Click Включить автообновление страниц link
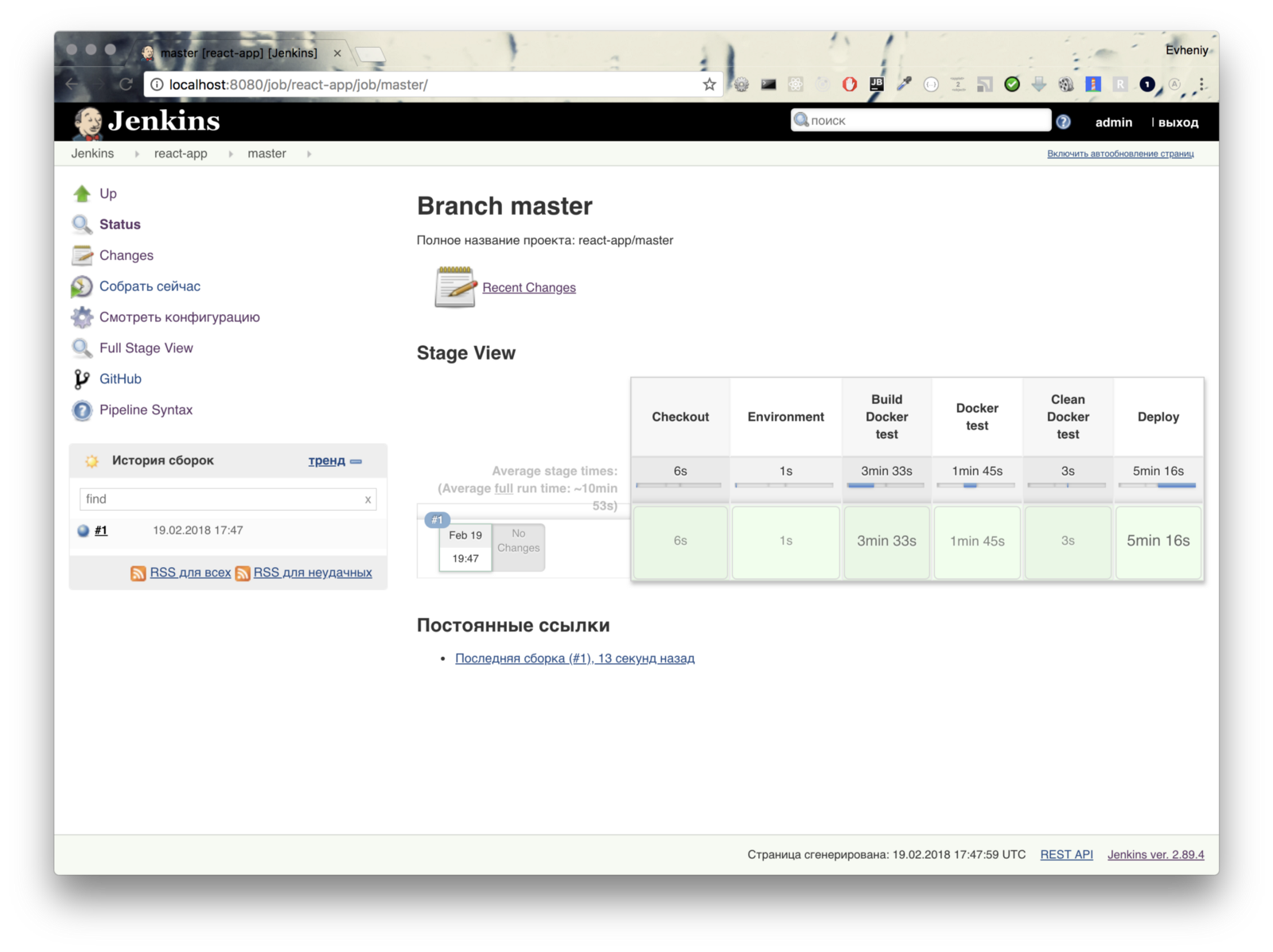 point(1120,154)
